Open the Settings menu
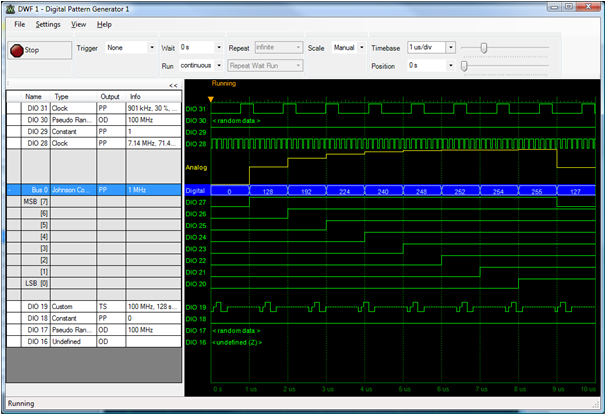 click(x=47, y=24)
